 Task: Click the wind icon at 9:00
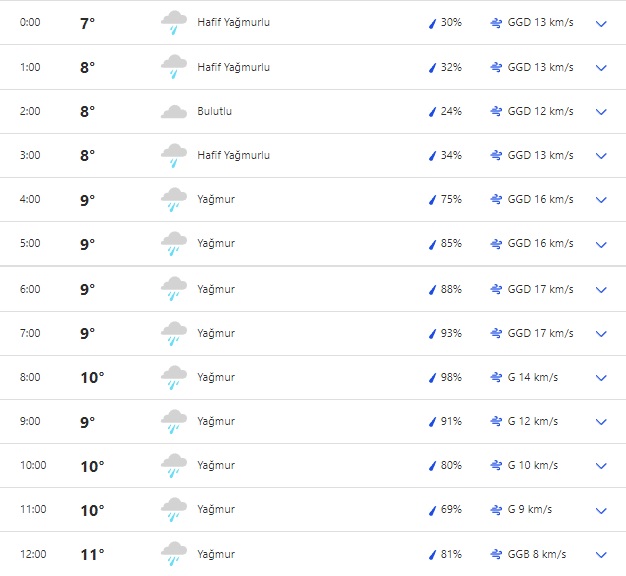pyautogui.click(x=496, y=421)
